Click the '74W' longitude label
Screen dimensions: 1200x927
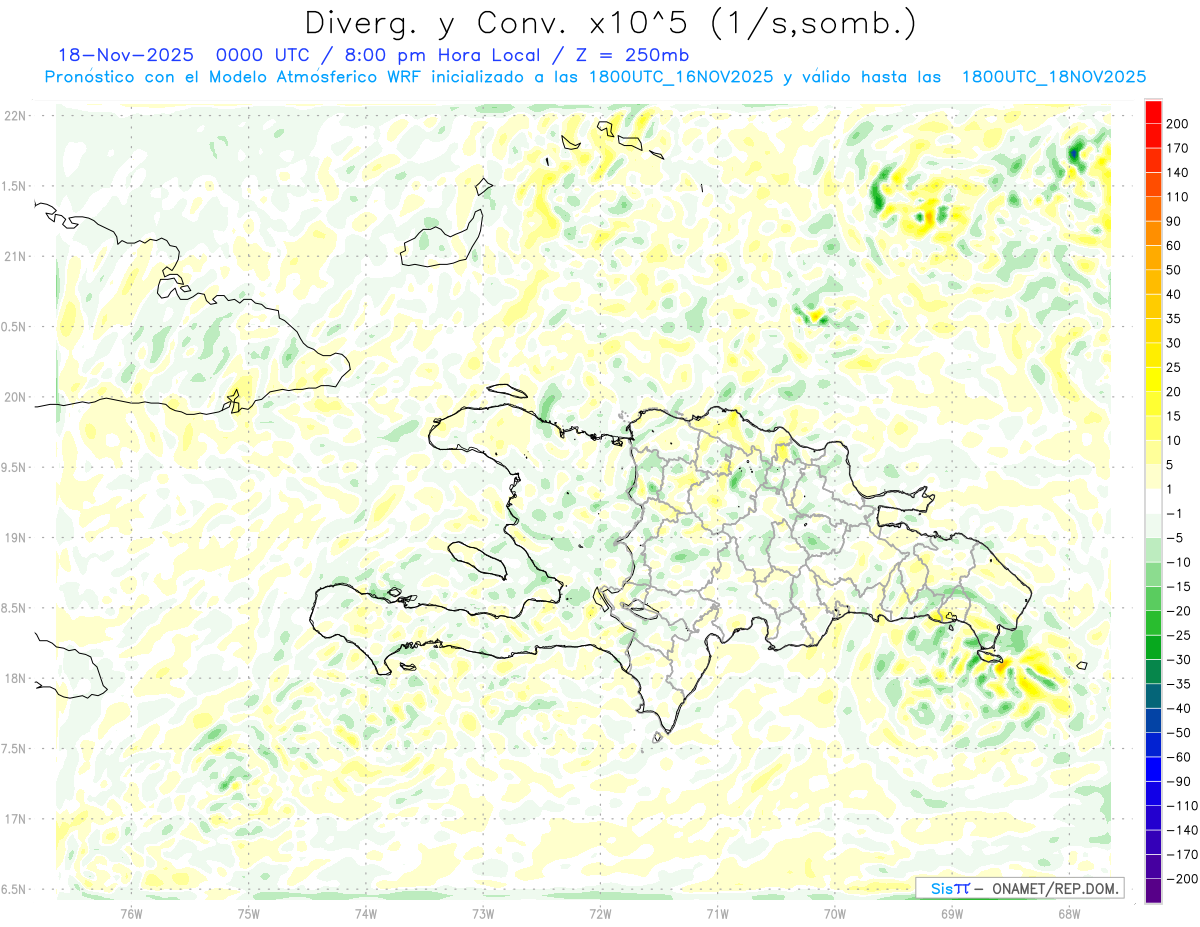pyautogui.click(x=366, y=914)
